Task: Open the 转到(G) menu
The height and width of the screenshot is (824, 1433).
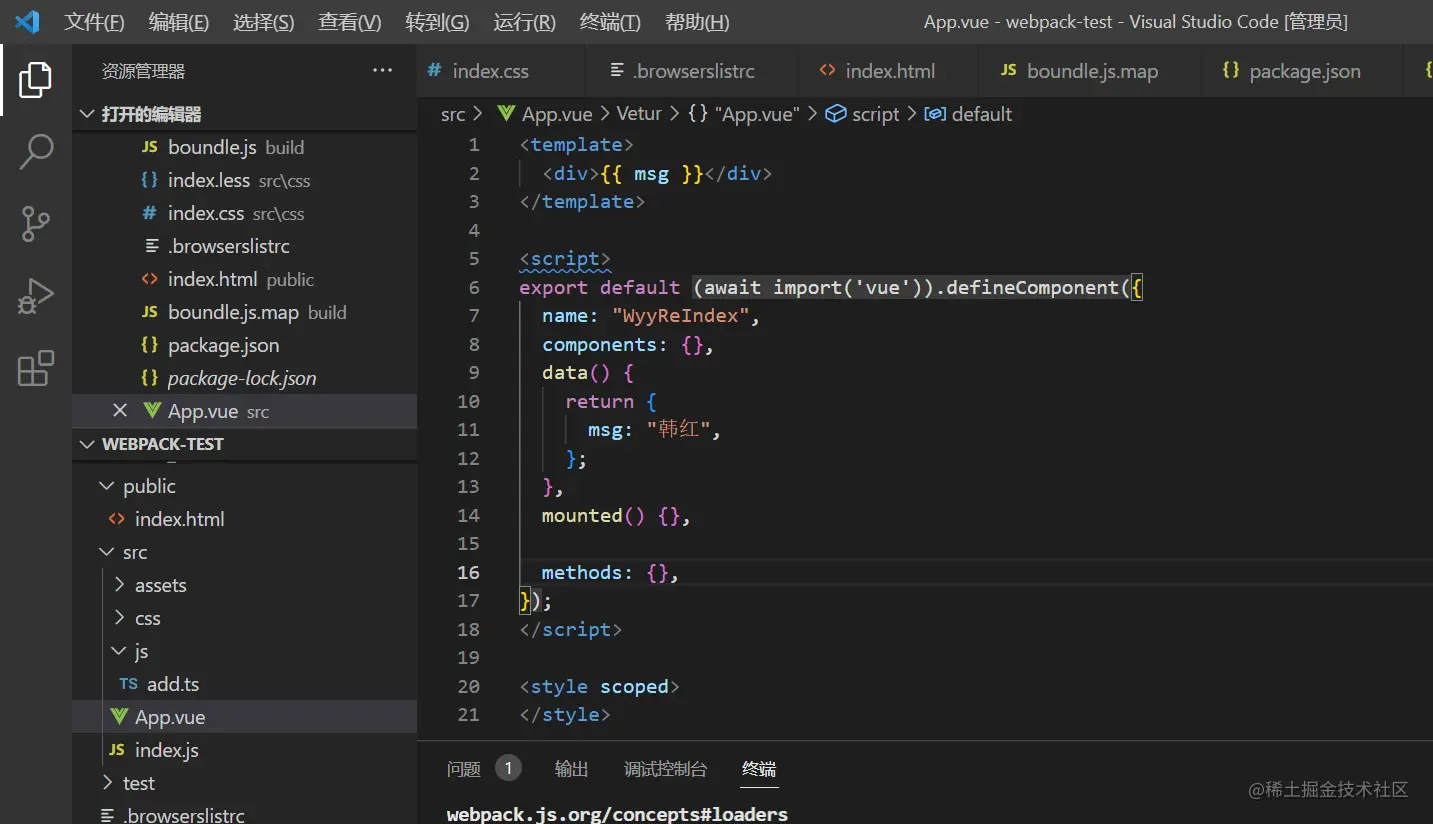Action: tap(438, 22)
